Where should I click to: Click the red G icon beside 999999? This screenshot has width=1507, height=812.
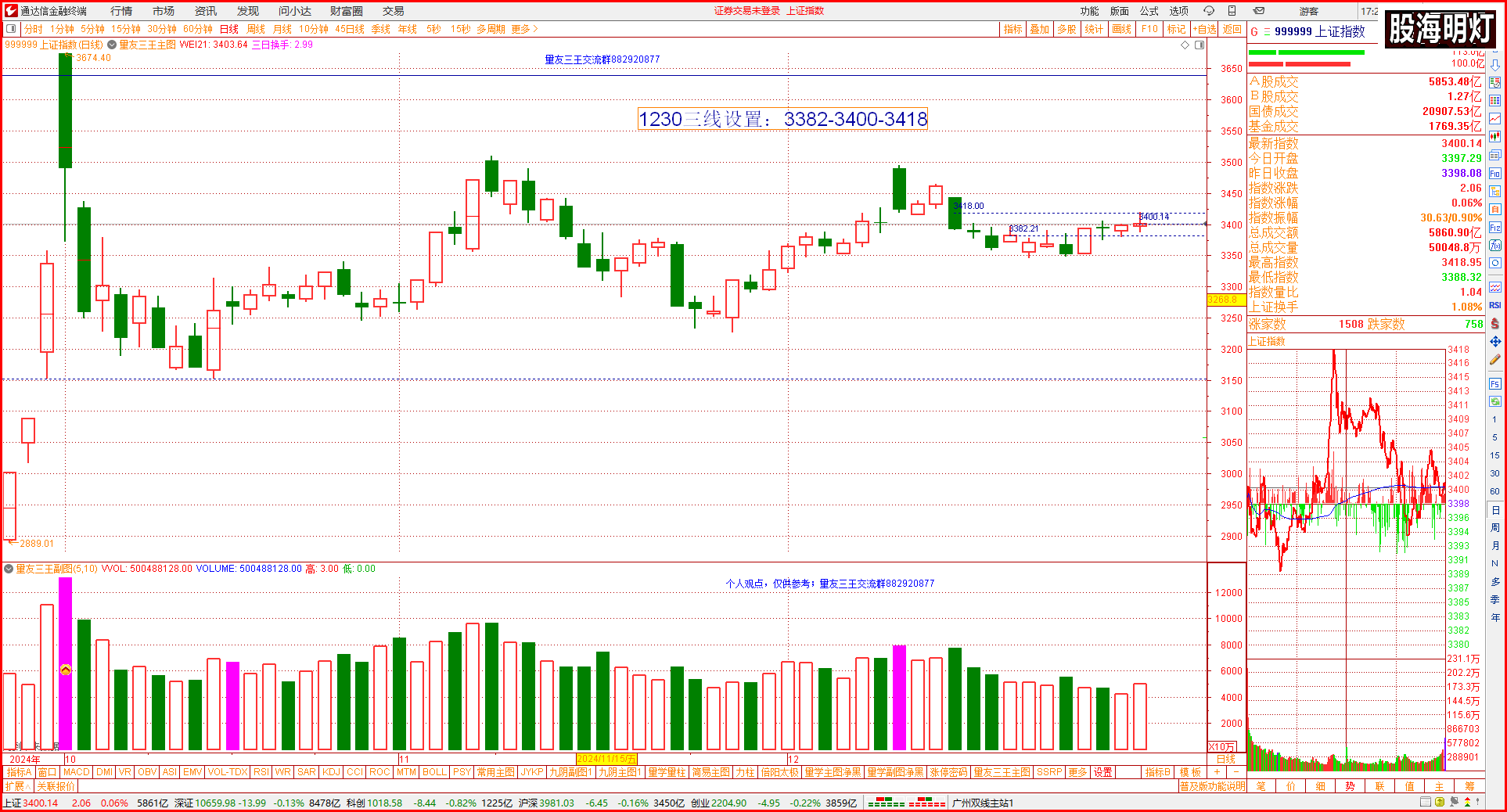[1254, 32]
